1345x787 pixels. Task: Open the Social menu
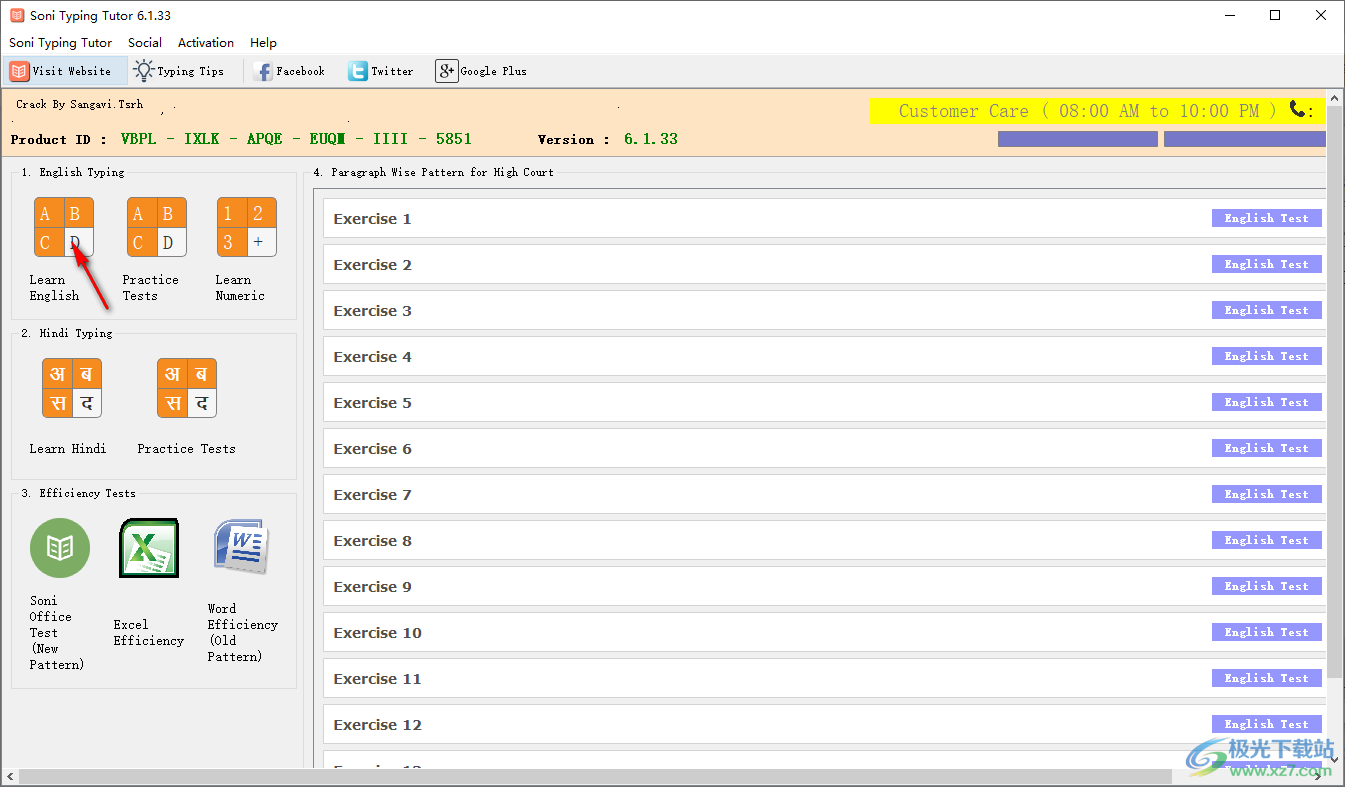144,43
